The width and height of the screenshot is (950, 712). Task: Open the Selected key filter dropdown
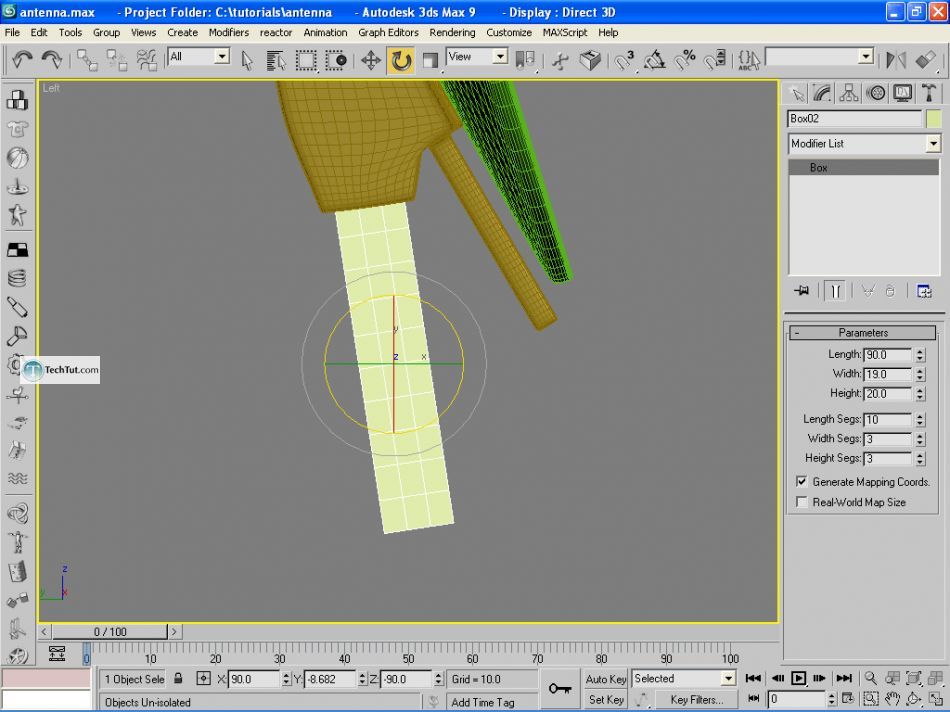[728, 678]
